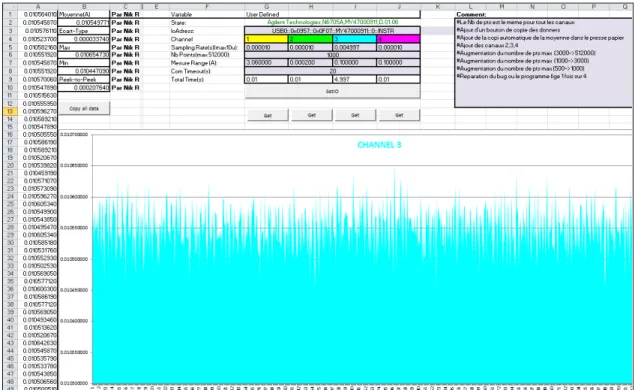Select the Com Timeout cell containing 20
Screen dimensions: 635x390
[x=332, y=71]
